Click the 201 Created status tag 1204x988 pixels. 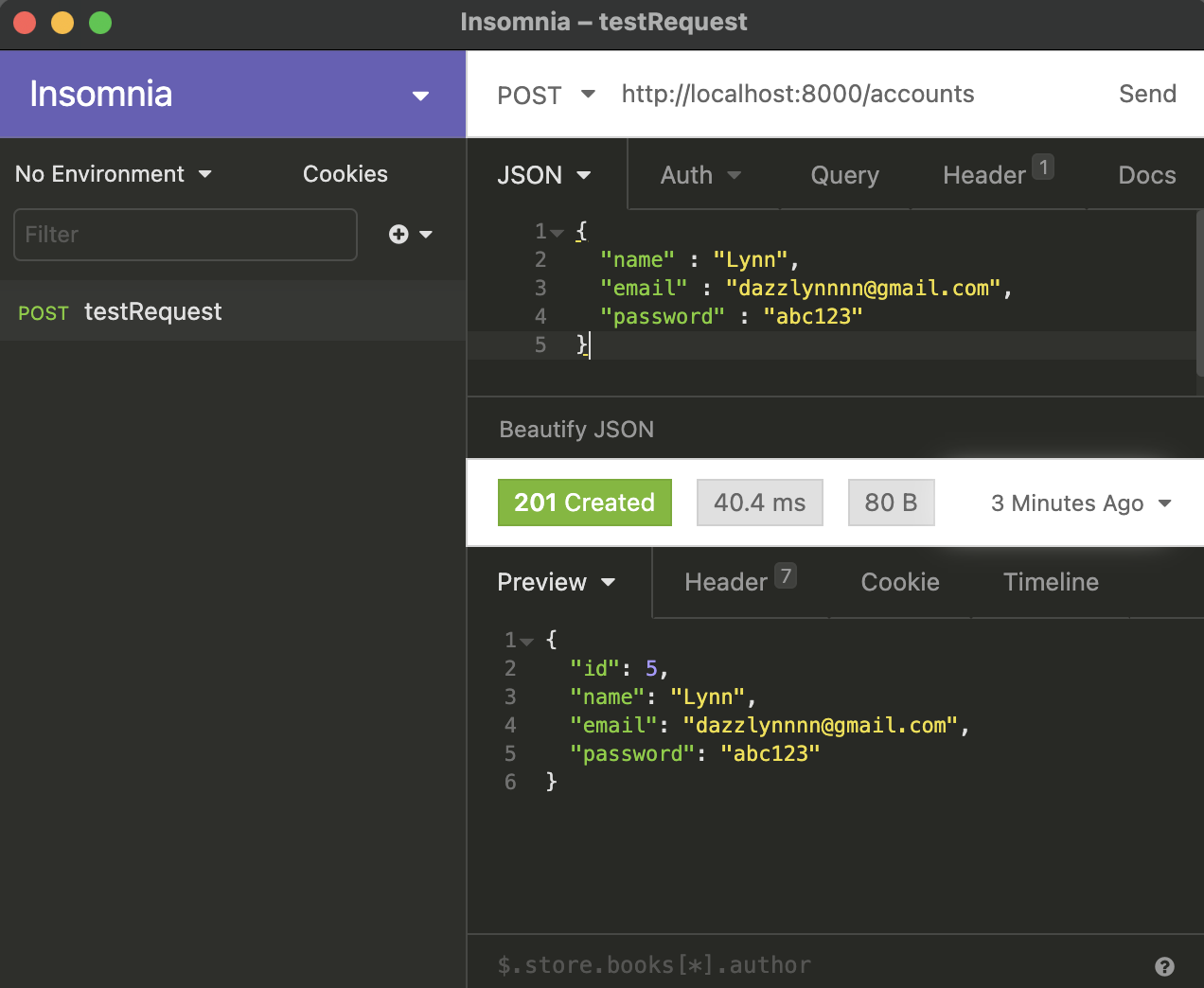(x=585, y=503)
